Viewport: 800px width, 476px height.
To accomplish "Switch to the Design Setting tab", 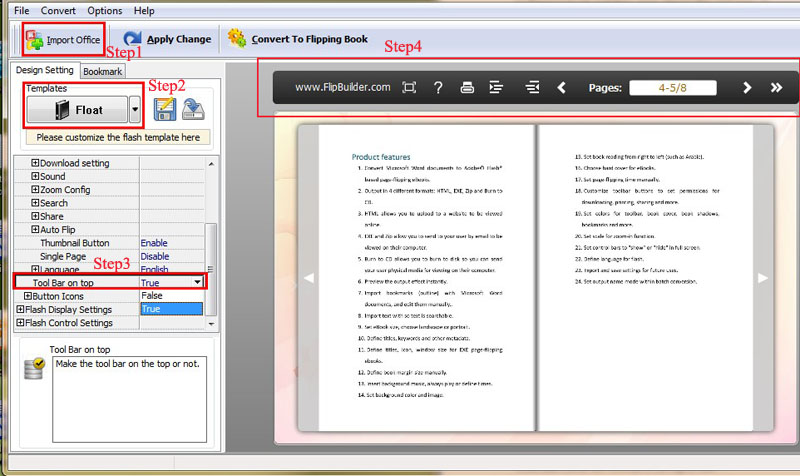I will click(x=45, y=70).
